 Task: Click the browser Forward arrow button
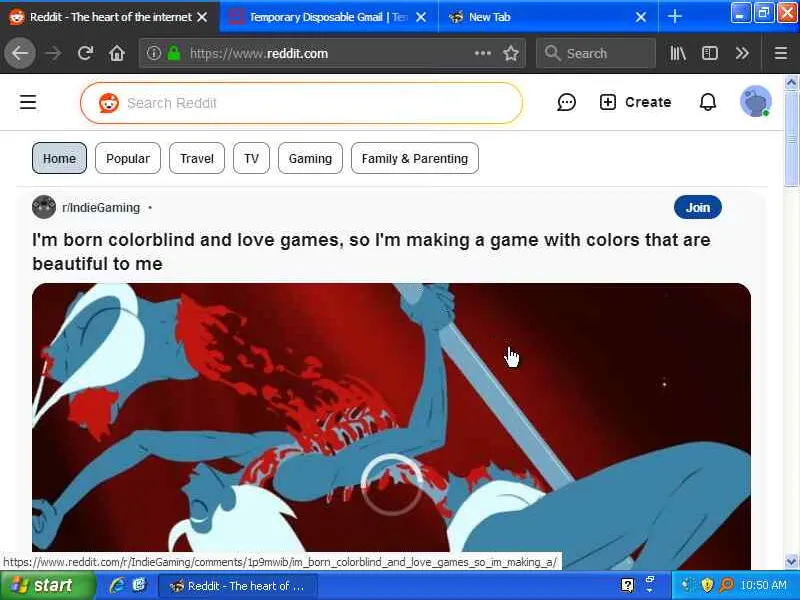53,53
